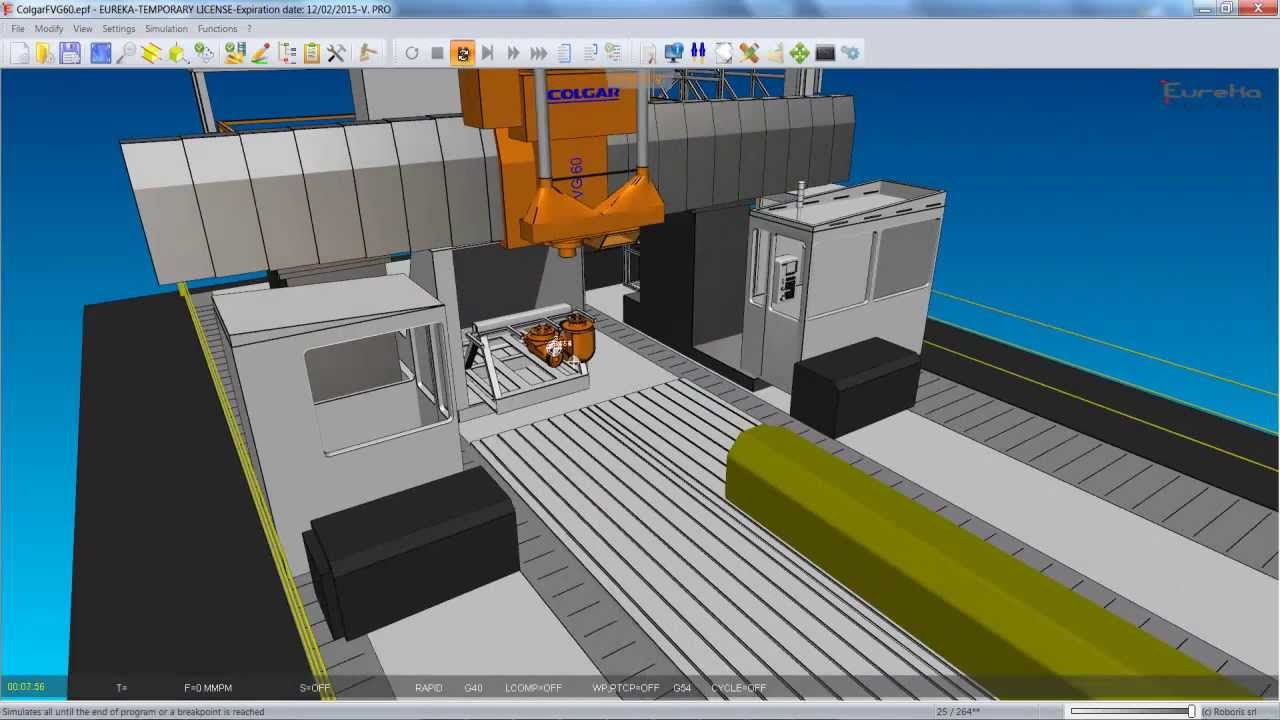The width and height of the screenshot is (1280, 720).
Task: Toggle the highlighted orange simulate-all button
Action: pyautogui.click(x=463, y=53)
